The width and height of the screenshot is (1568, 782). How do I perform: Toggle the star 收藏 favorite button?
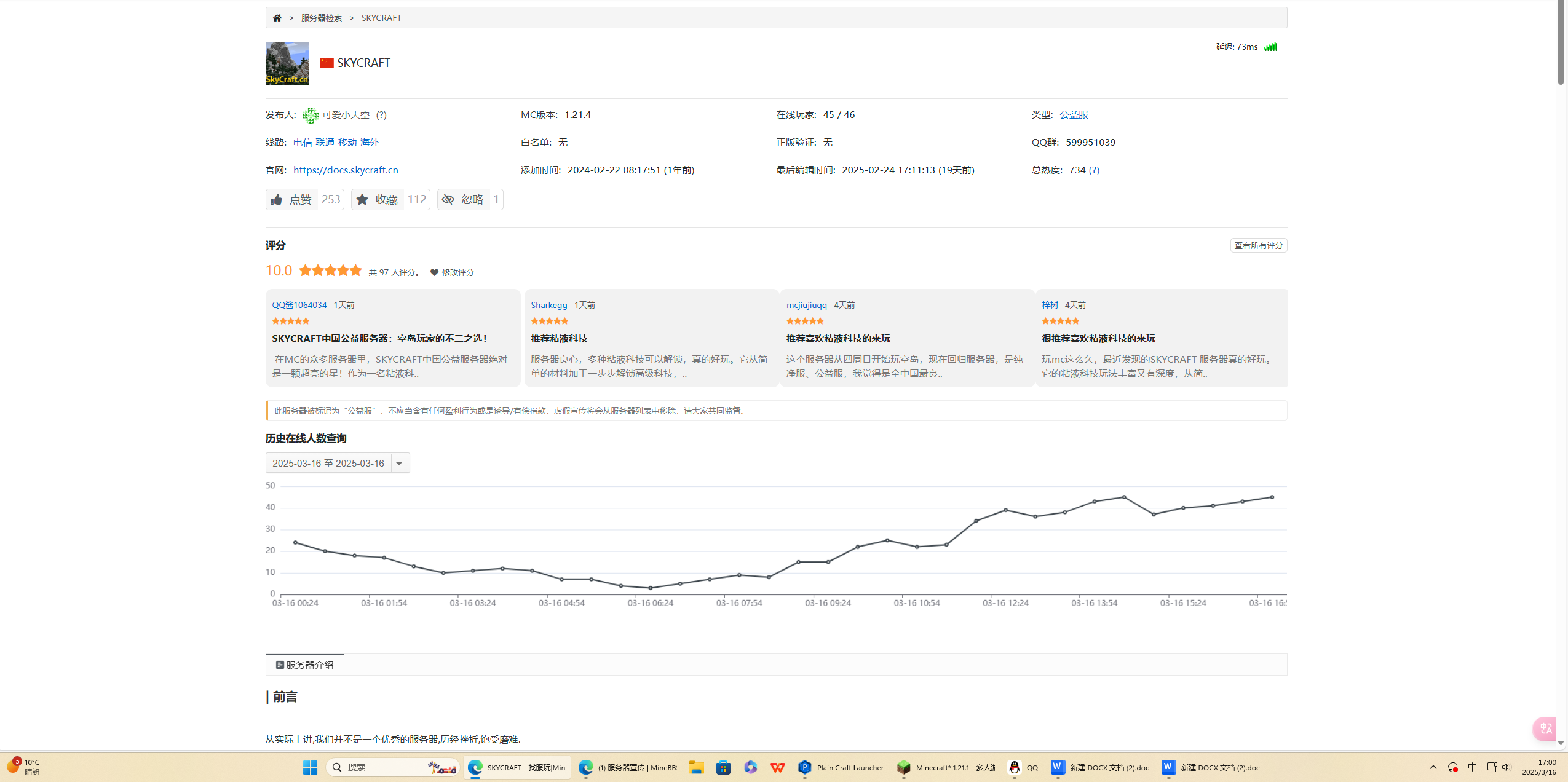[x=378, y=199]
